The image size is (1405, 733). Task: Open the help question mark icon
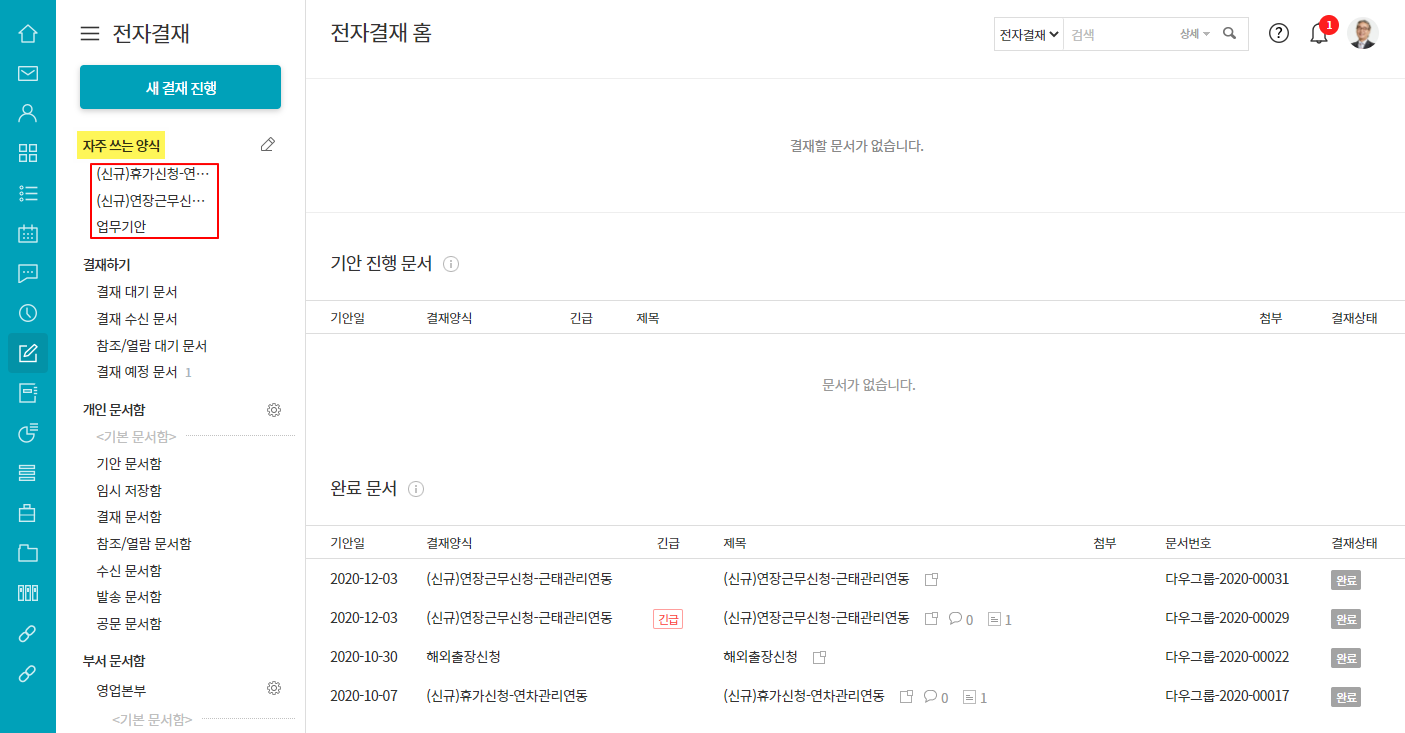[x=1279, y=33]
